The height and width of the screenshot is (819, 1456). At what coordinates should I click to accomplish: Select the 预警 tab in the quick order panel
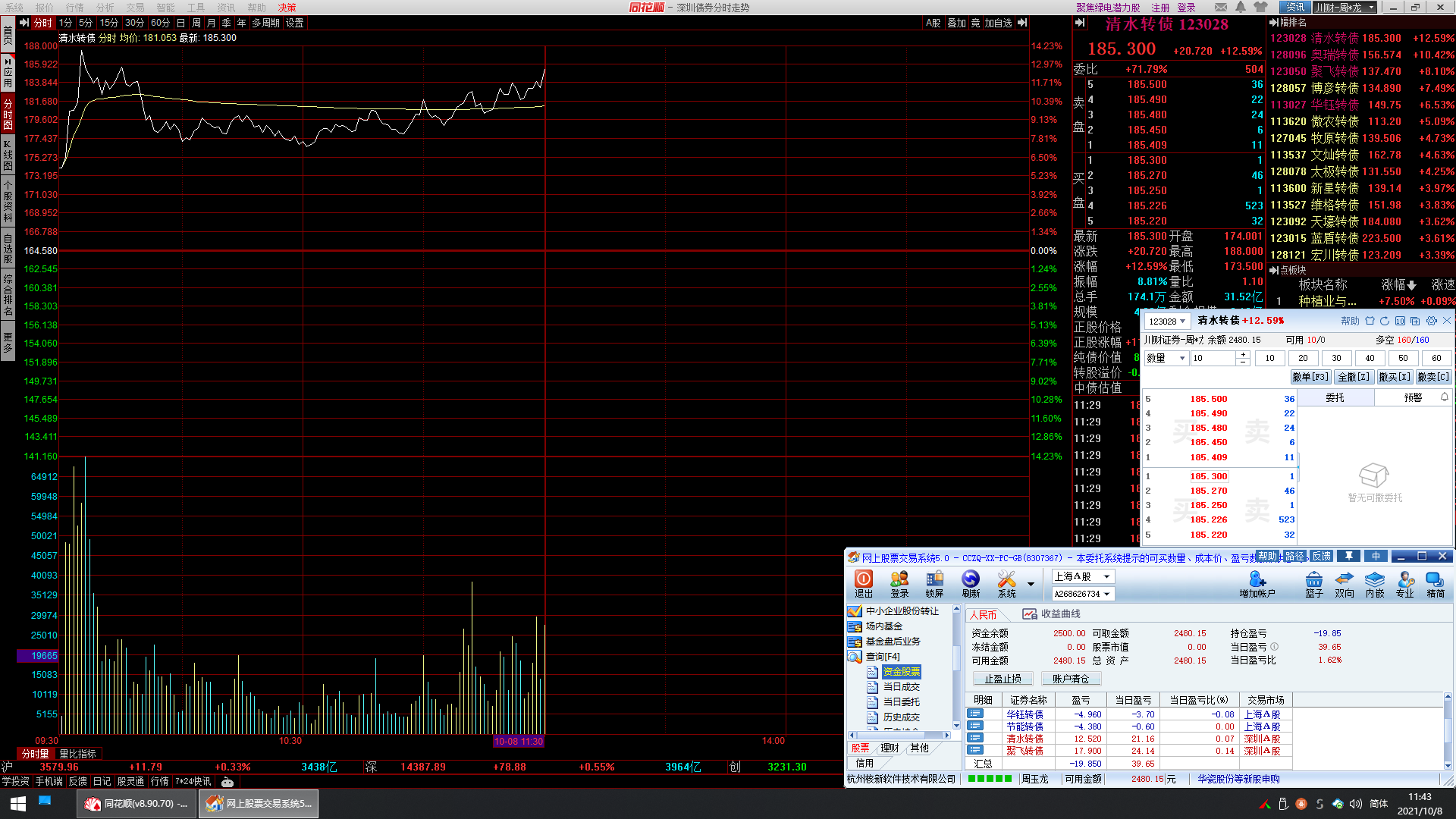1413,397
